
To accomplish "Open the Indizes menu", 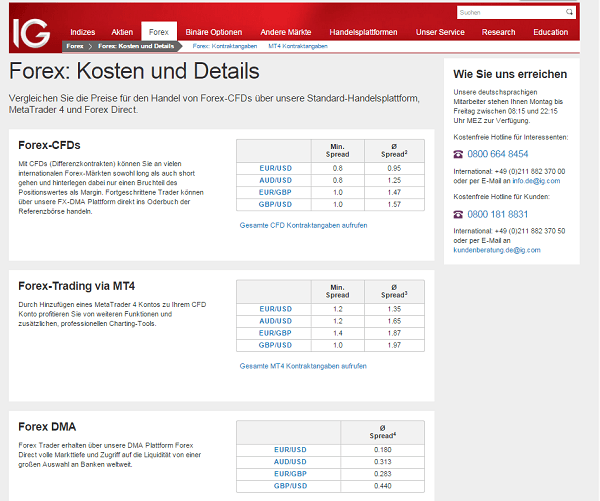I will pyautogui.click(x=83, y=32).
